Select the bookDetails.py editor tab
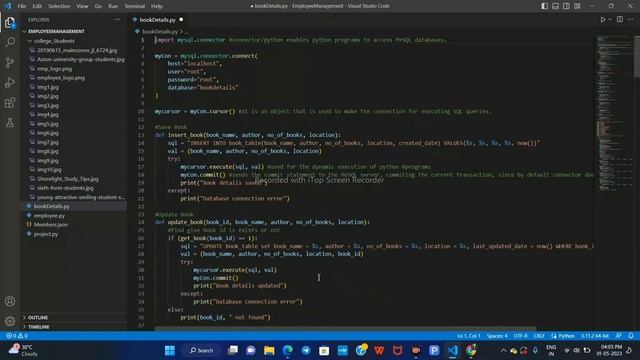 click(x=157, y=20)
